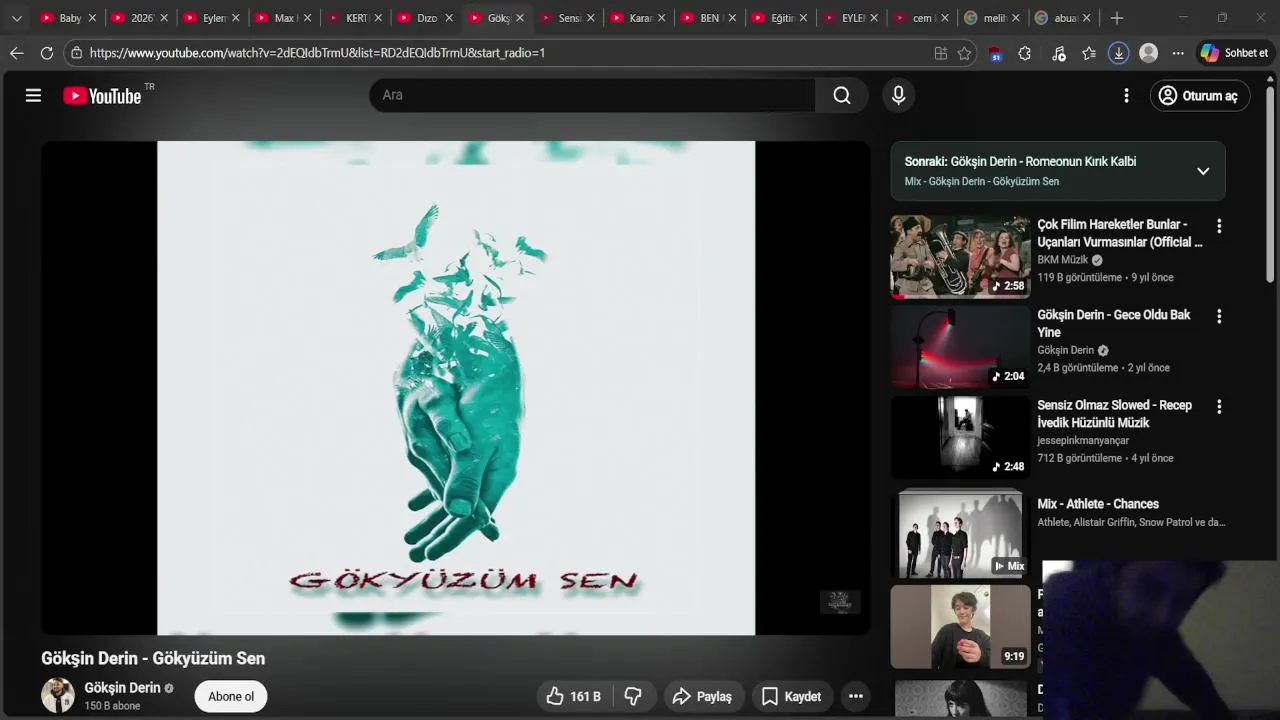Go back with browser back arrow
1280x720 pixels.
[x=16, y=53]
